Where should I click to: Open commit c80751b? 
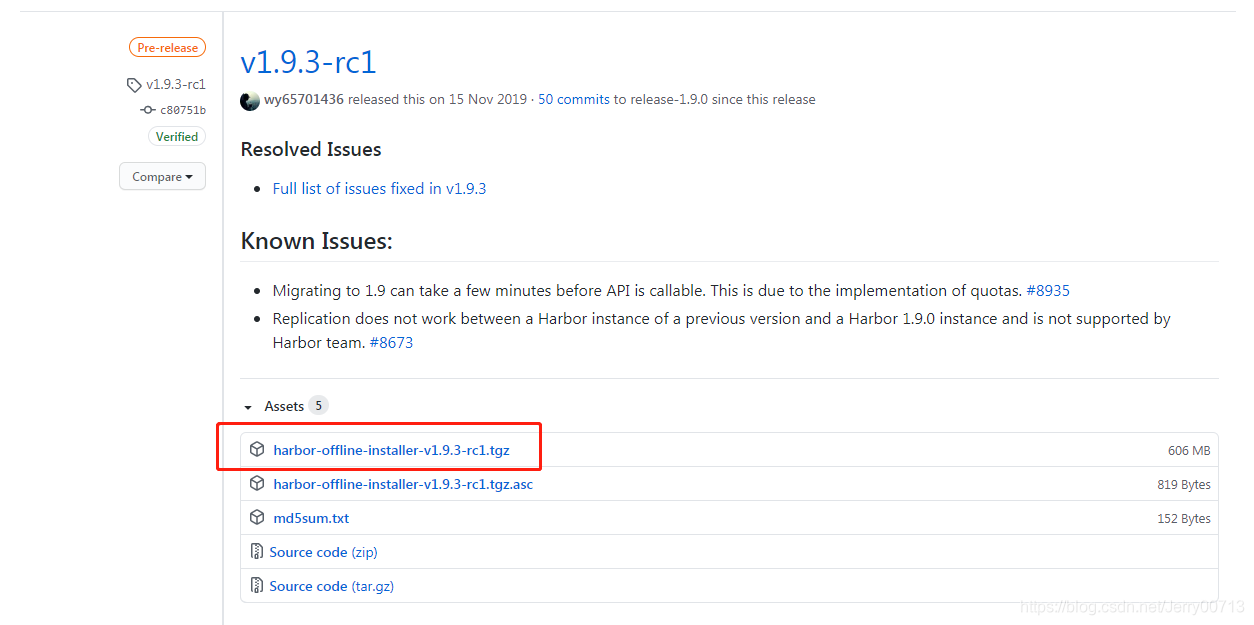183,110
